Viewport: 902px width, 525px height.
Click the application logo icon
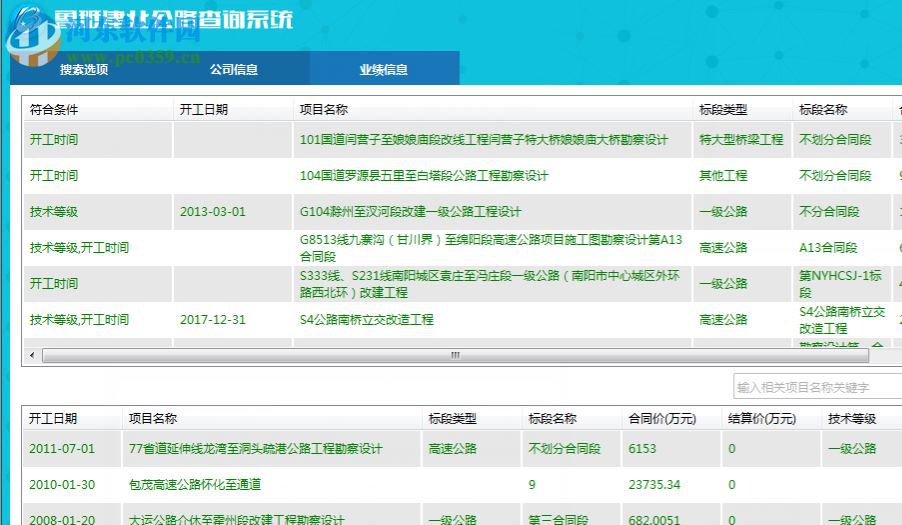[x=33, y=35]
